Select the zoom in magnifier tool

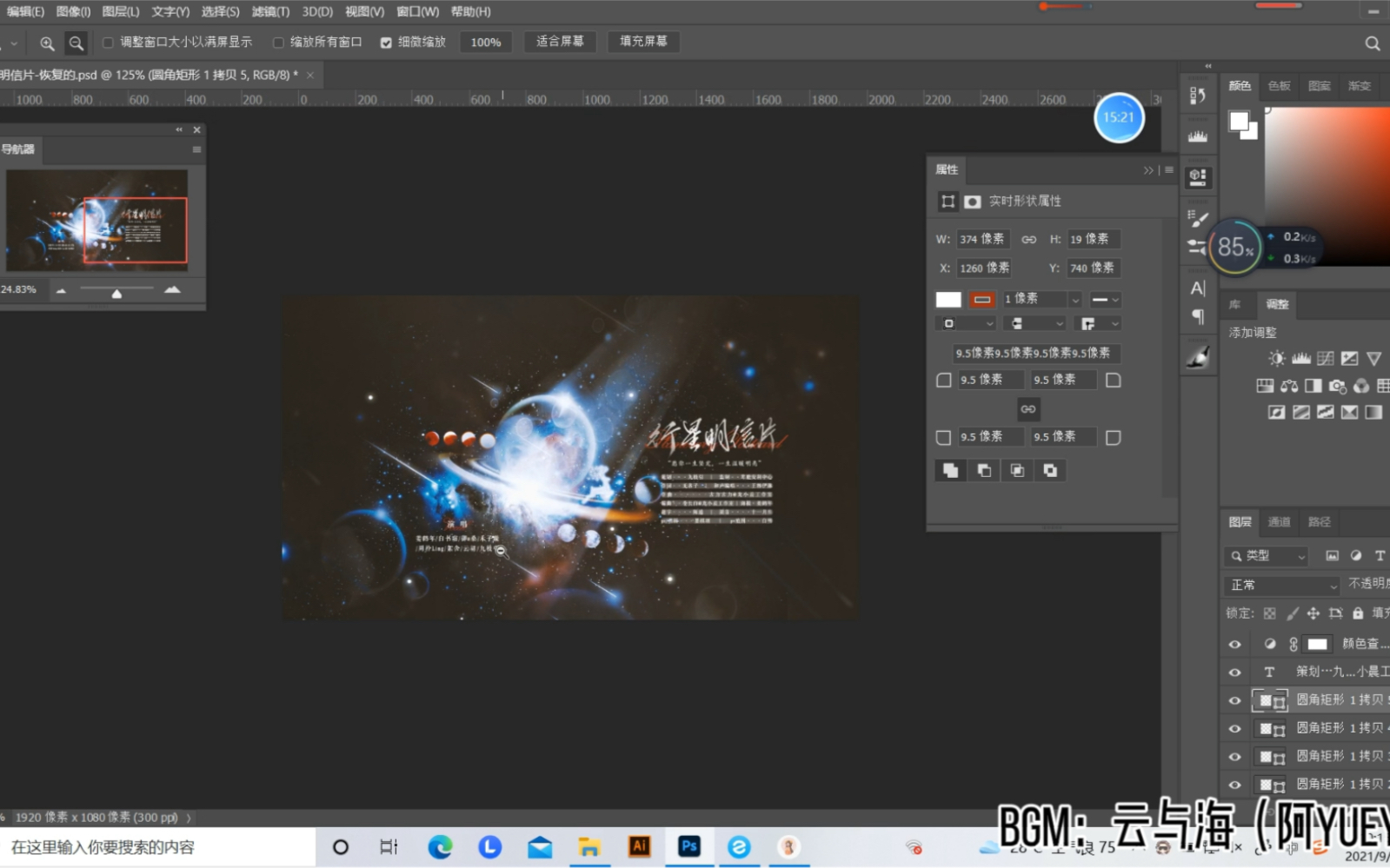(47, 43)
